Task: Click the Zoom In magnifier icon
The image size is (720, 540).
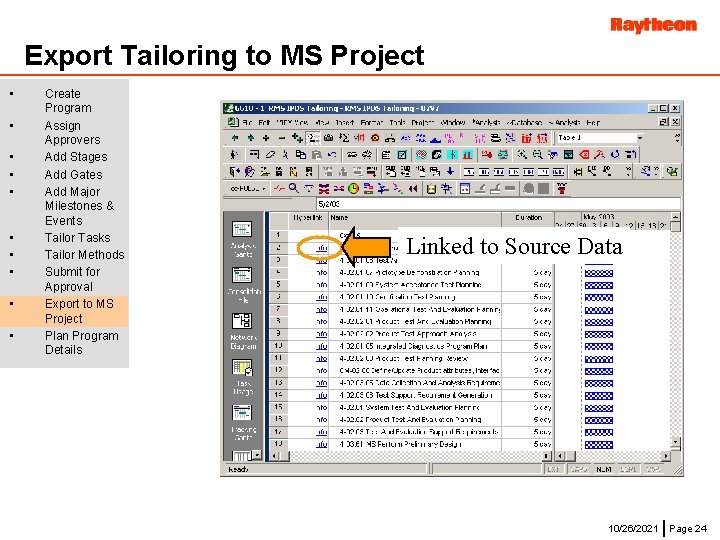Action: (x=523, y=155)
